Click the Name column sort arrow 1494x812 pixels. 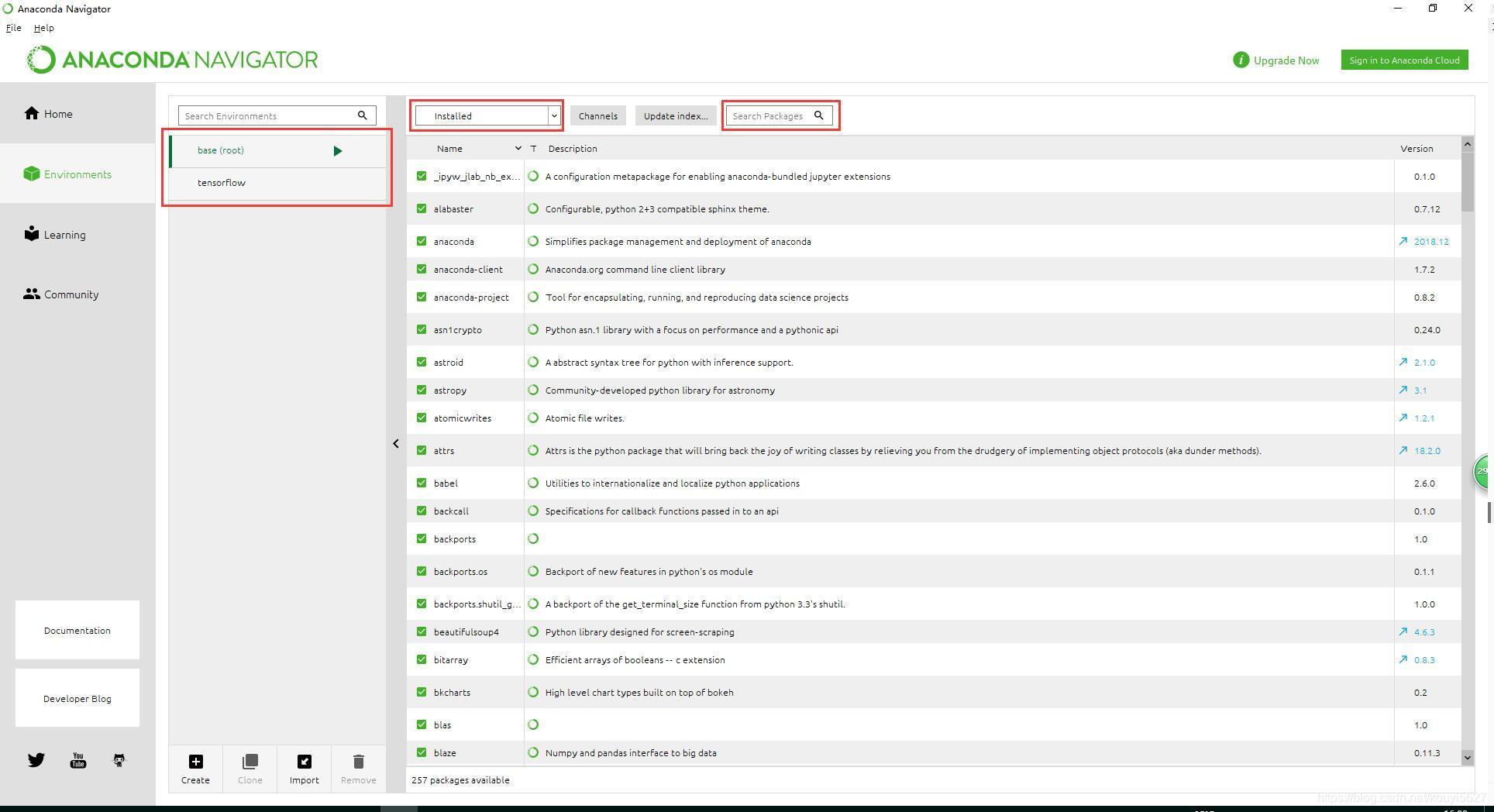pos(518,149)
